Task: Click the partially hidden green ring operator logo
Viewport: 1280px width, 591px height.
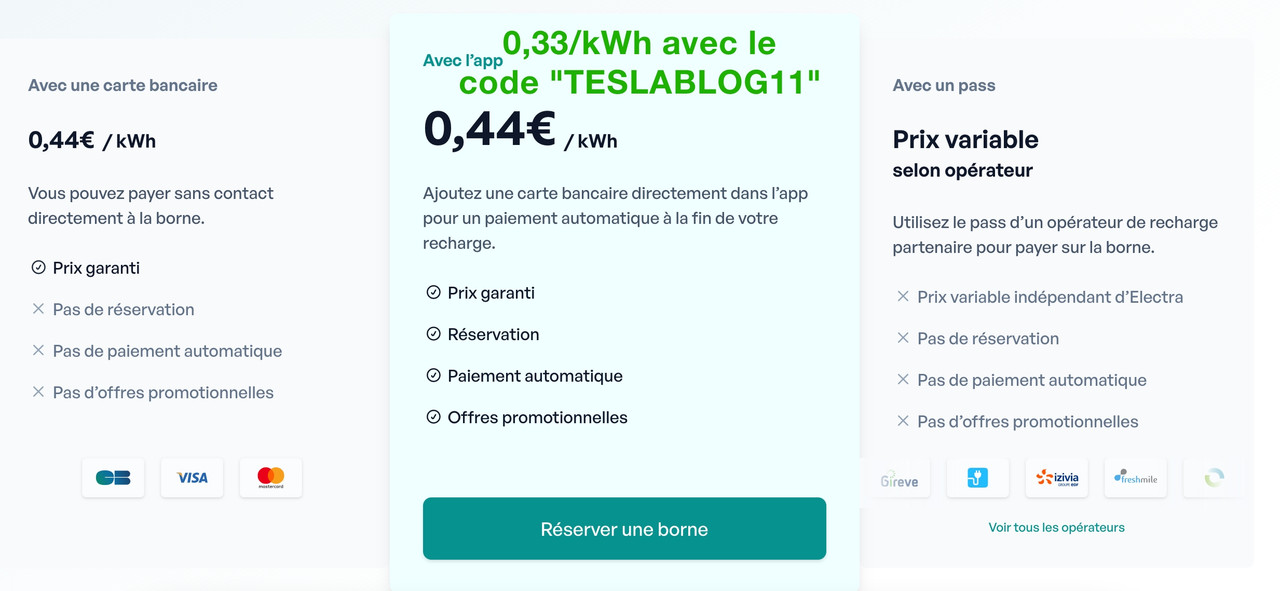Action: coord(1214,478)
